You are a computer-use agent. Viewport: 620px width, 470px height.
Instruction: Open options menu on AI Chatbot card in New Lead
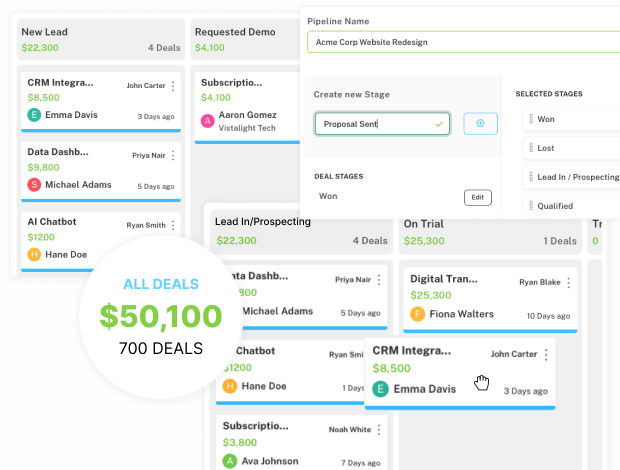(x=173, y=225)
